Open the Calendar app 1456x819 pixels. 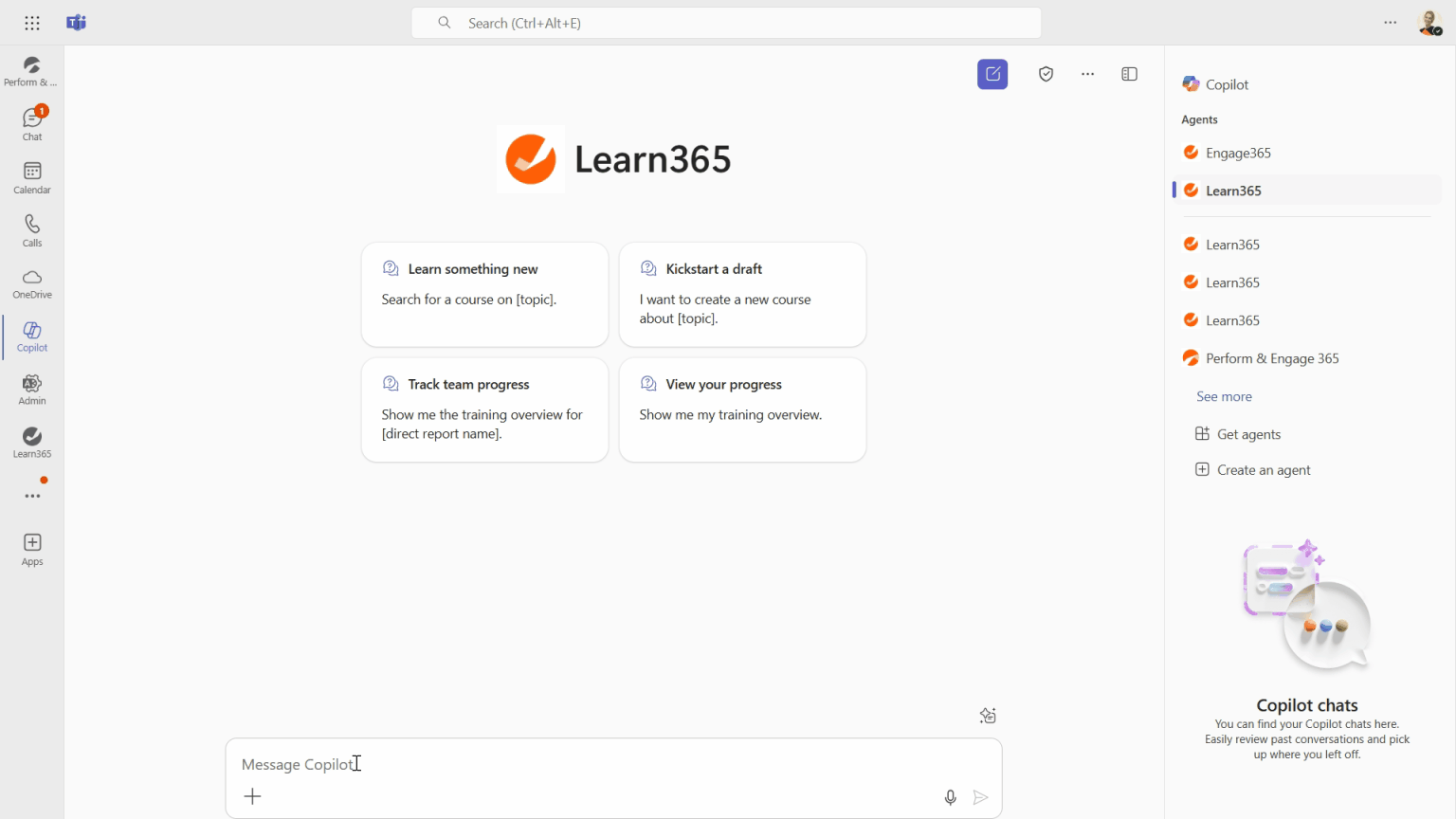32,177
